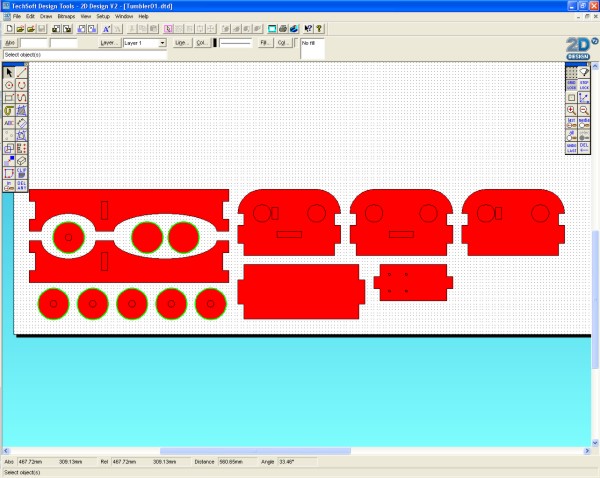Open the Help menu
Image resolution: width=600 pixels, height=478 pixels.
(143, 16)
